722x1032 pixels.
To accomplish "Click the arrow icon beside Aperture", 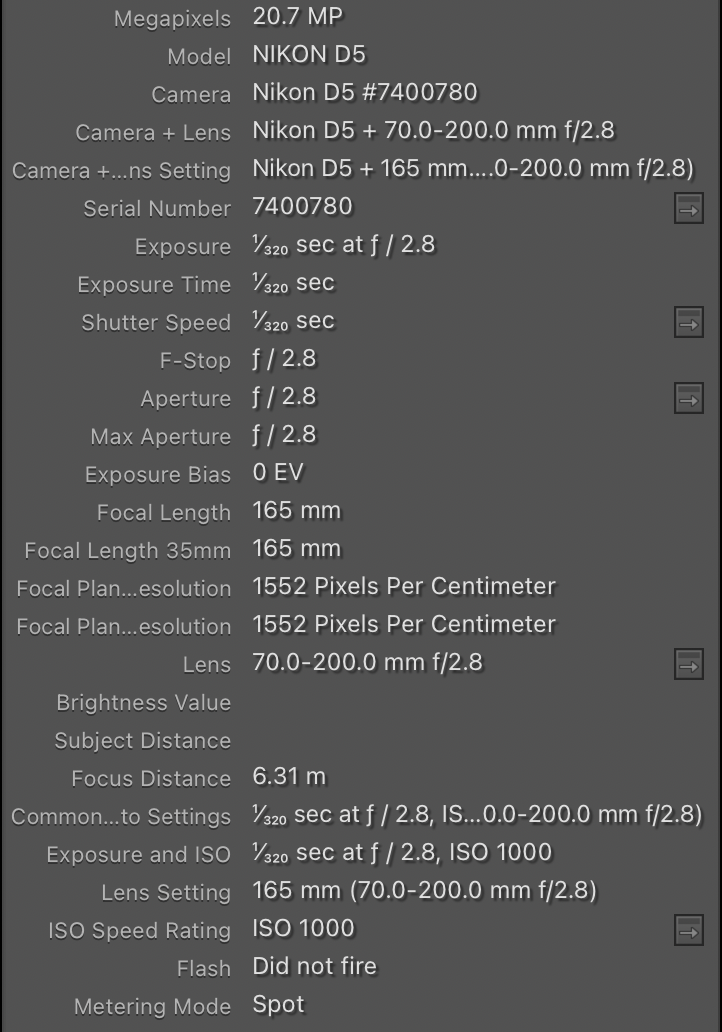I will point(688,397).
